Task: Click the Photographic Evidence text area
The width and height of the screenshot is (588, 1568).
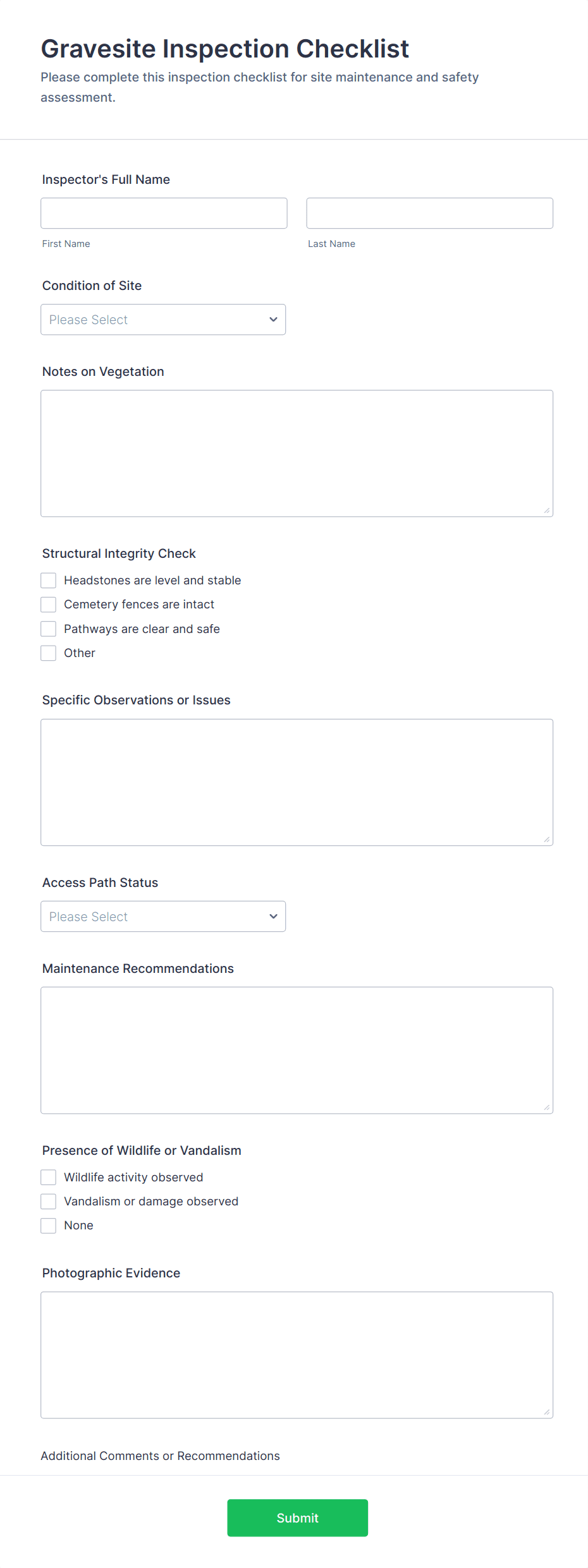Action: tap(297, 1354)
